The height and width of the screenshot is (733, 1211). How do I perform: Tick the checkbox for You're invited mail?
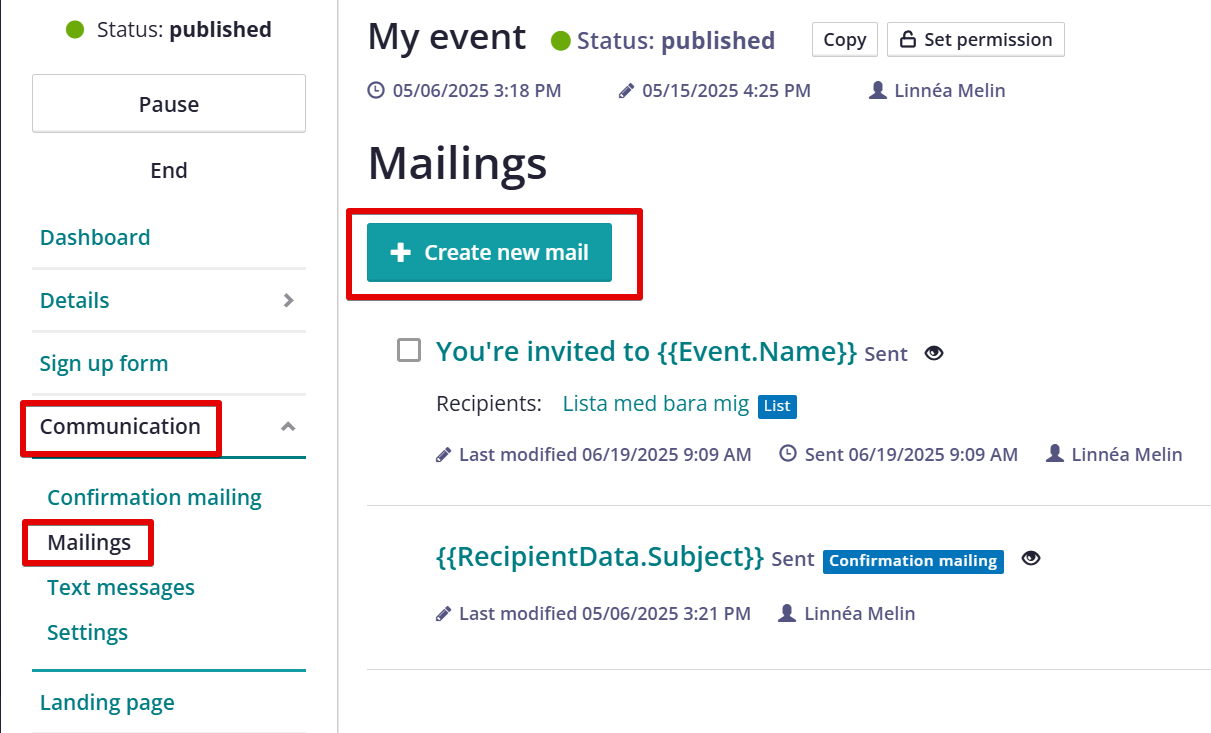pos(409,350)
